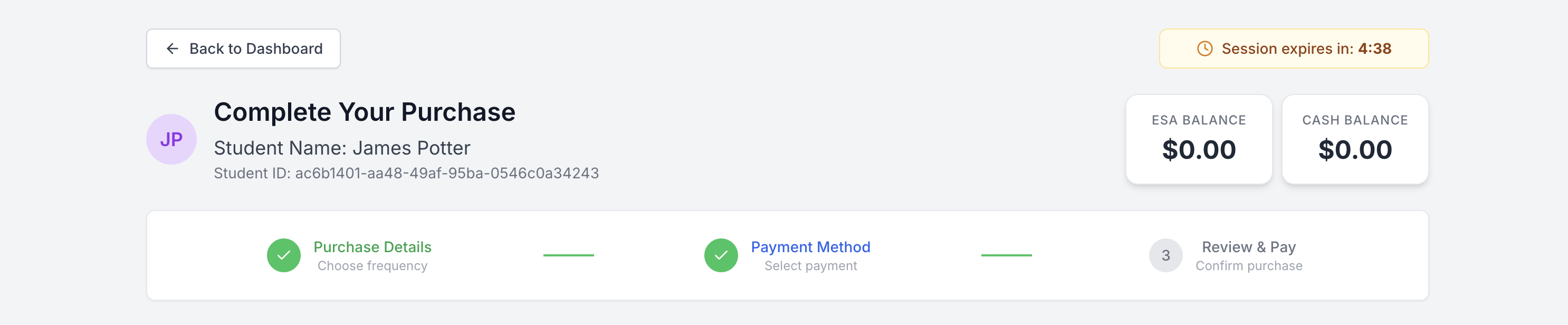Click the Student Name James Potter text
1568x325 pixels.
pos(342,147)
